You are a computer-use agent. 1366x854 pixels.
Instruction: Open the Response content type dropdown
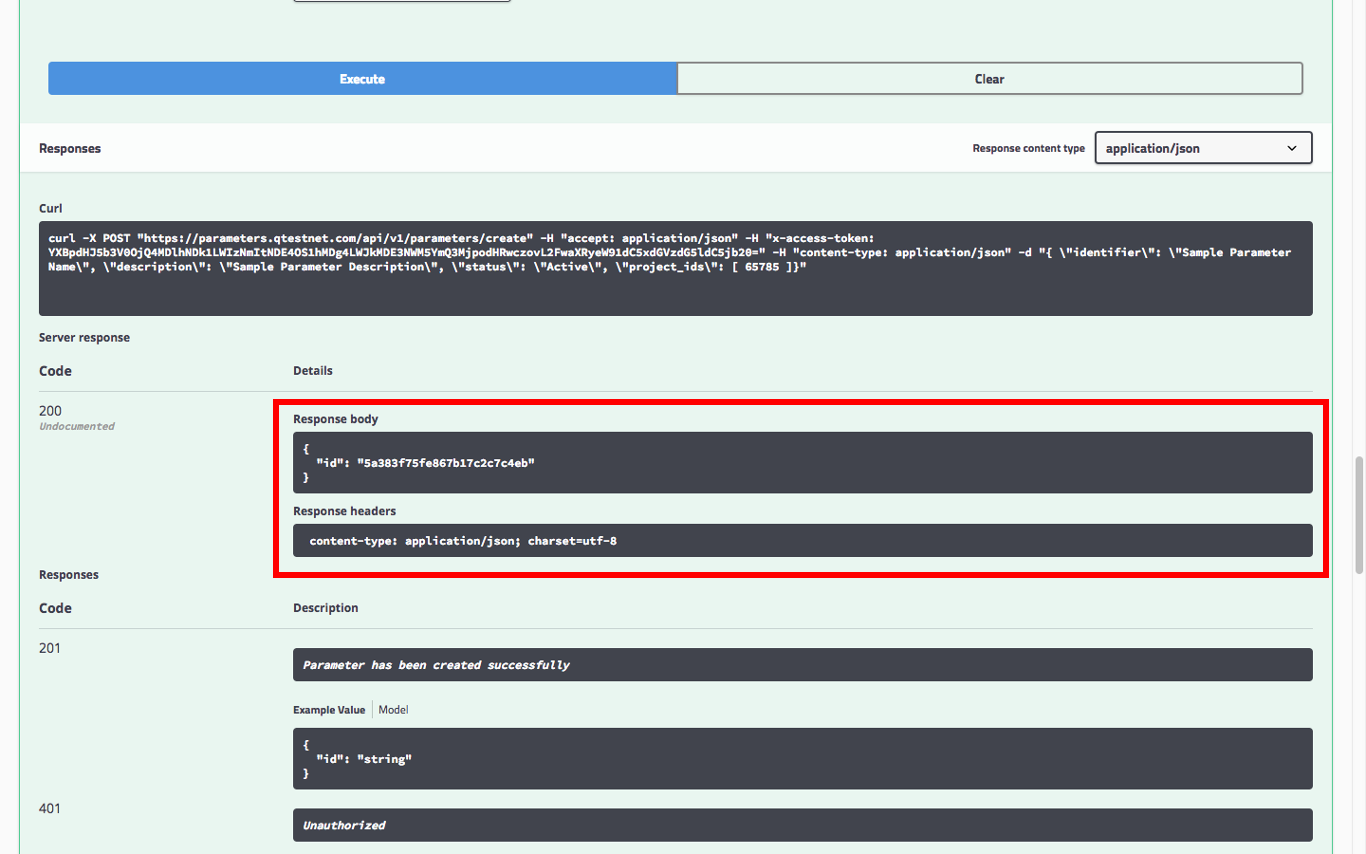(1202, 148)
